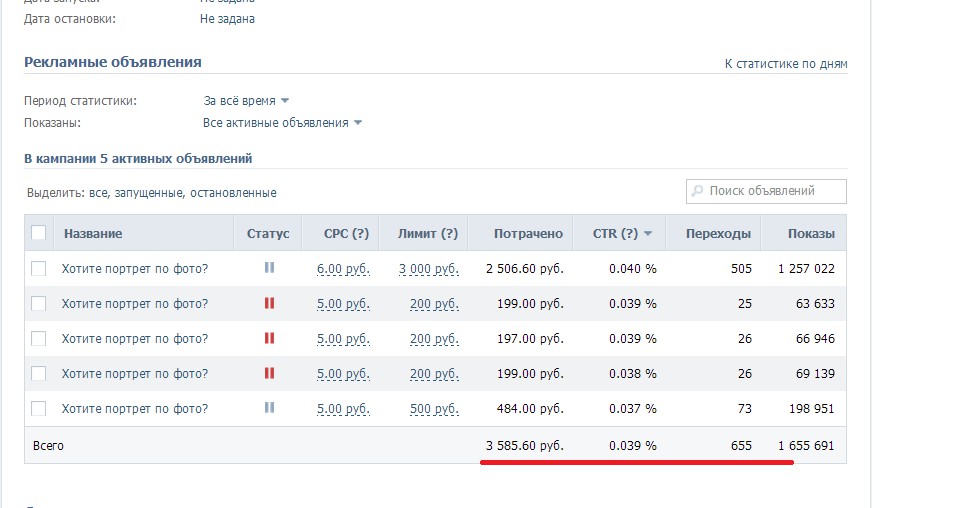Click the 6.00 руб. CPC value
Image resolution: width=972 pixels, height=508 pixels.
point(343,268)
